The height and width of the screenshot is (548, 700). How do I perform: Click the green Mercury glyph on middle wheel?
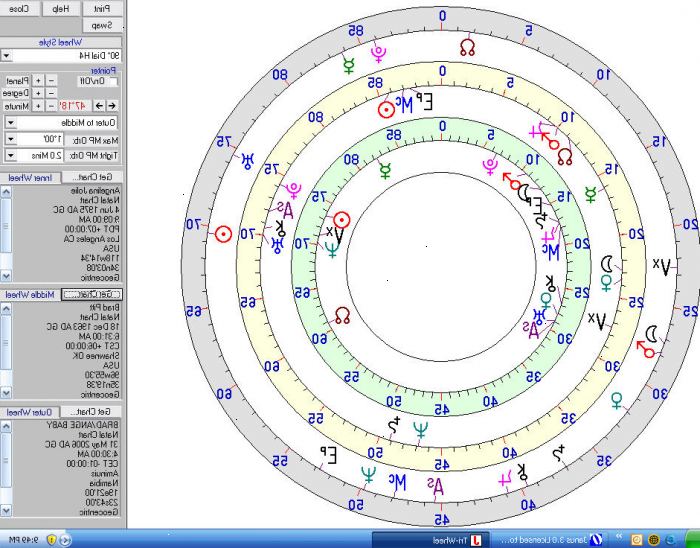click(591, 195)
